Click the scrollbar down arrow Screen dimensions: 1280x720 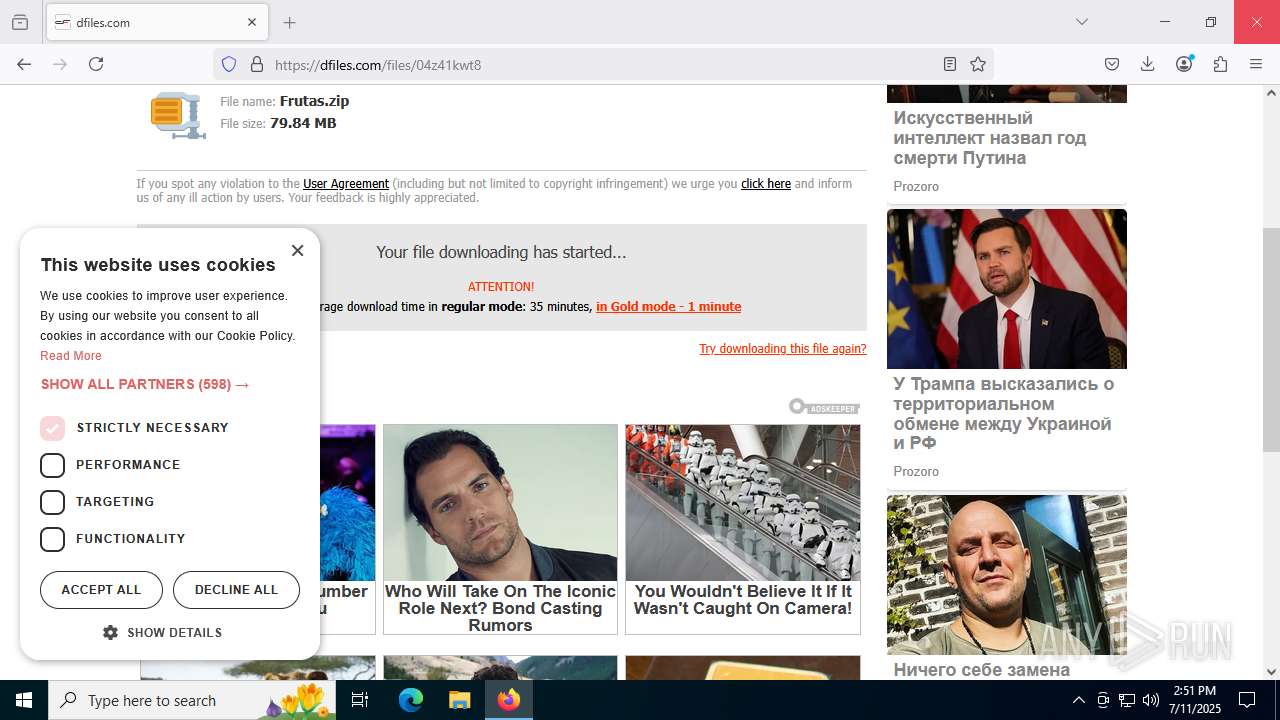(1271, 672)
